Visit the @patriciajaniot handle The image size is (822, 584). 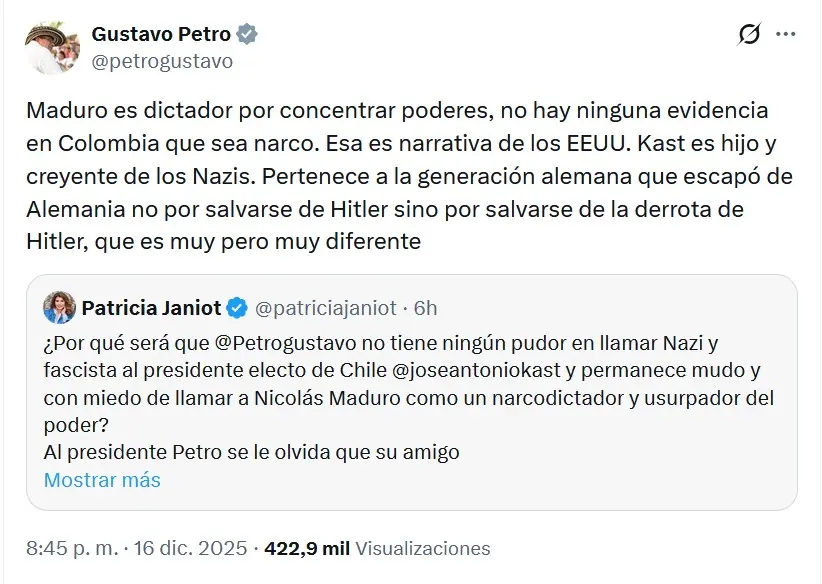tap(326, 307)
